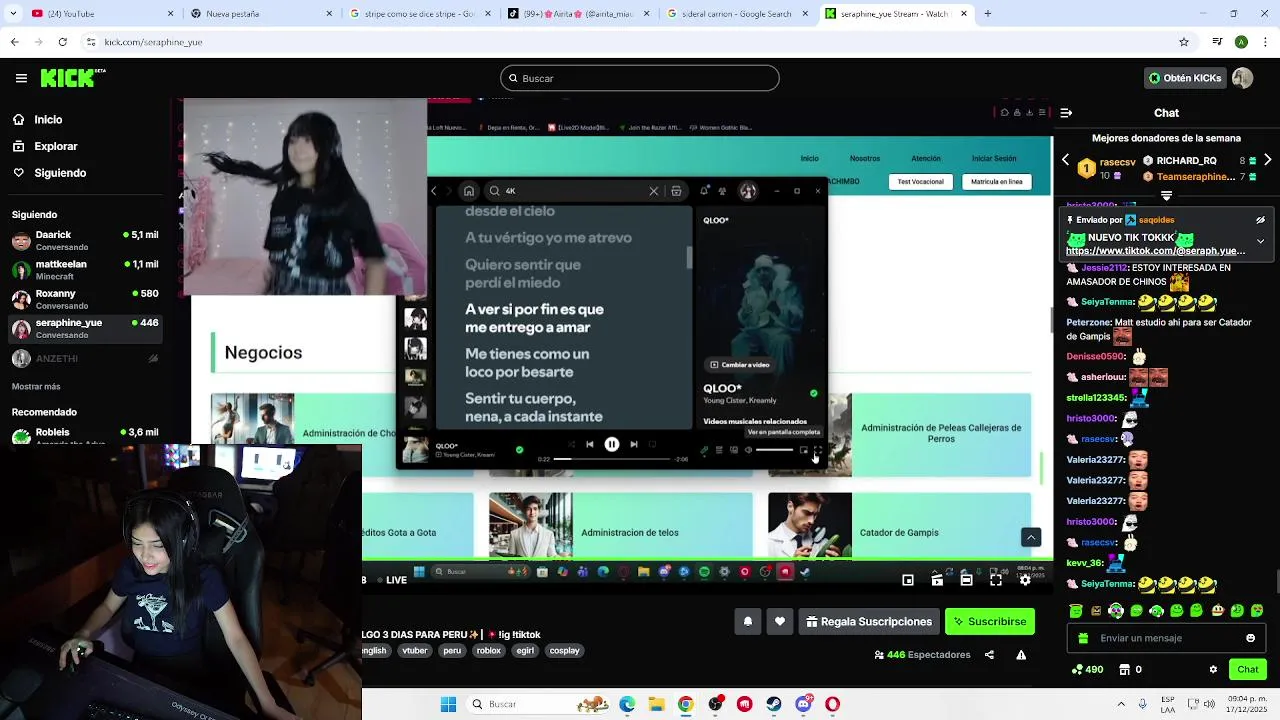
Task: Click the egirl stream tag
Action: pos(525,650)
